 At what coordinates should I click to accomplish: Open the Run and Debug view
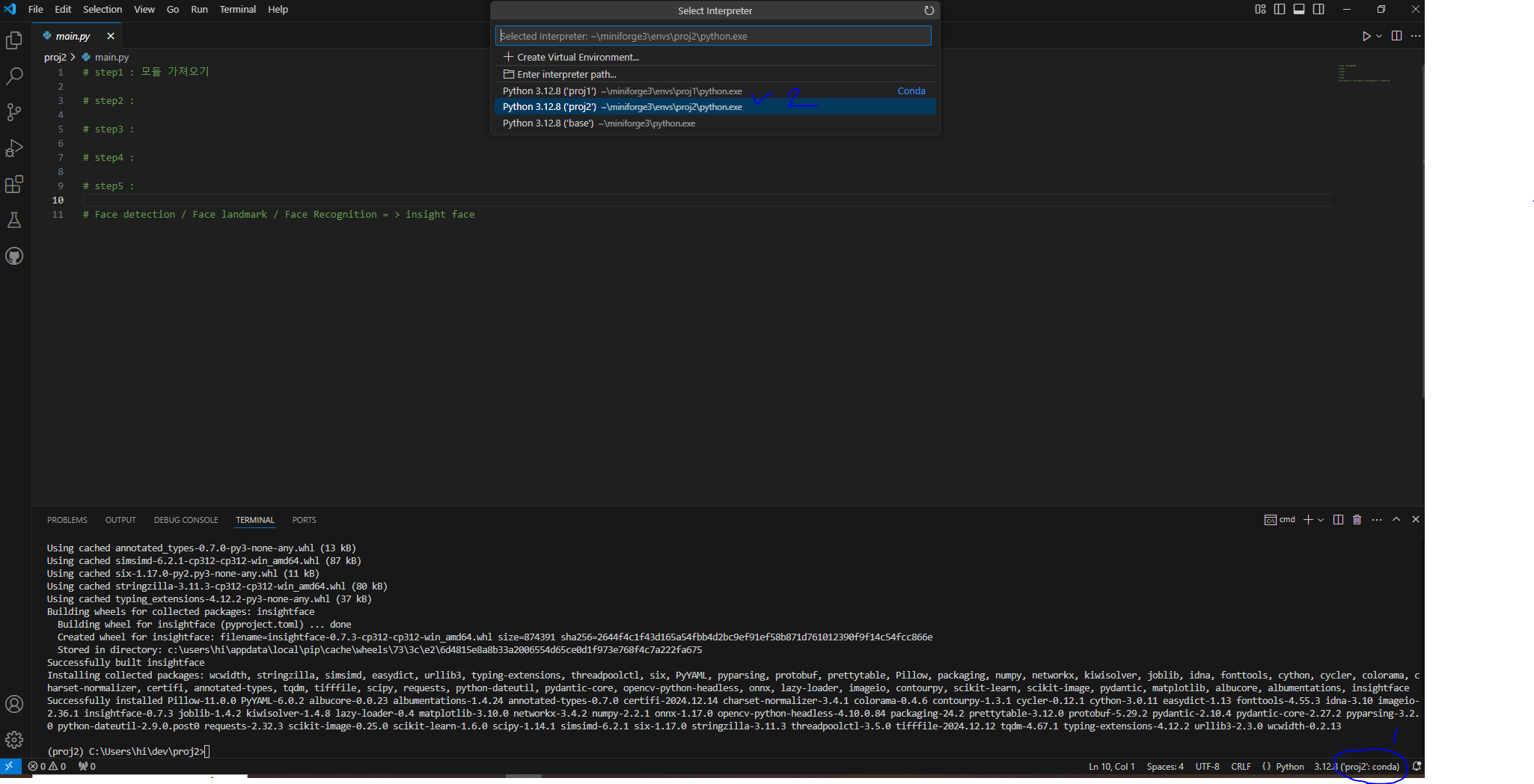point(14,148)
